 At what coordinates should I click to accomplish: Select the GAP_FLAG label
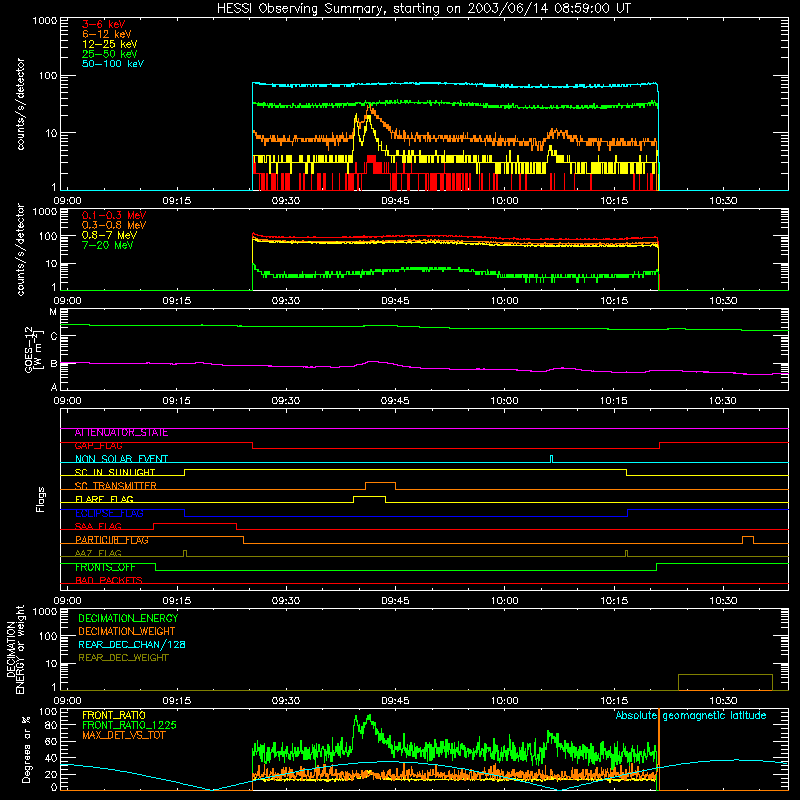coord(98,446)
